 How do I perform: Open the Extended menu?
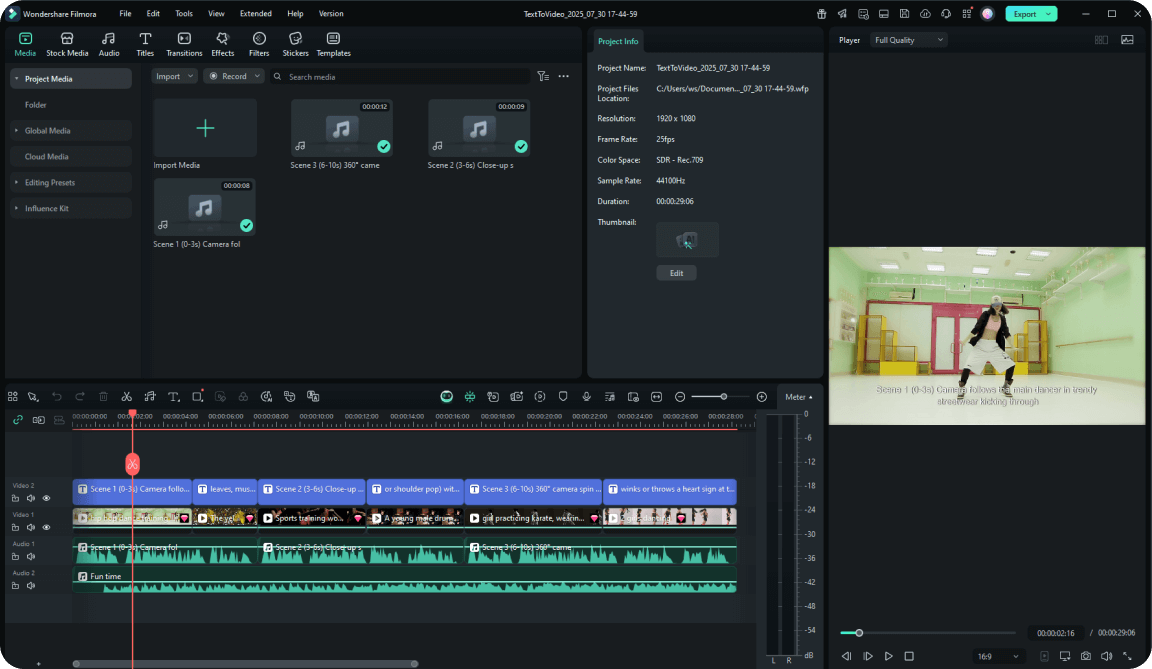tap(256, 14)
